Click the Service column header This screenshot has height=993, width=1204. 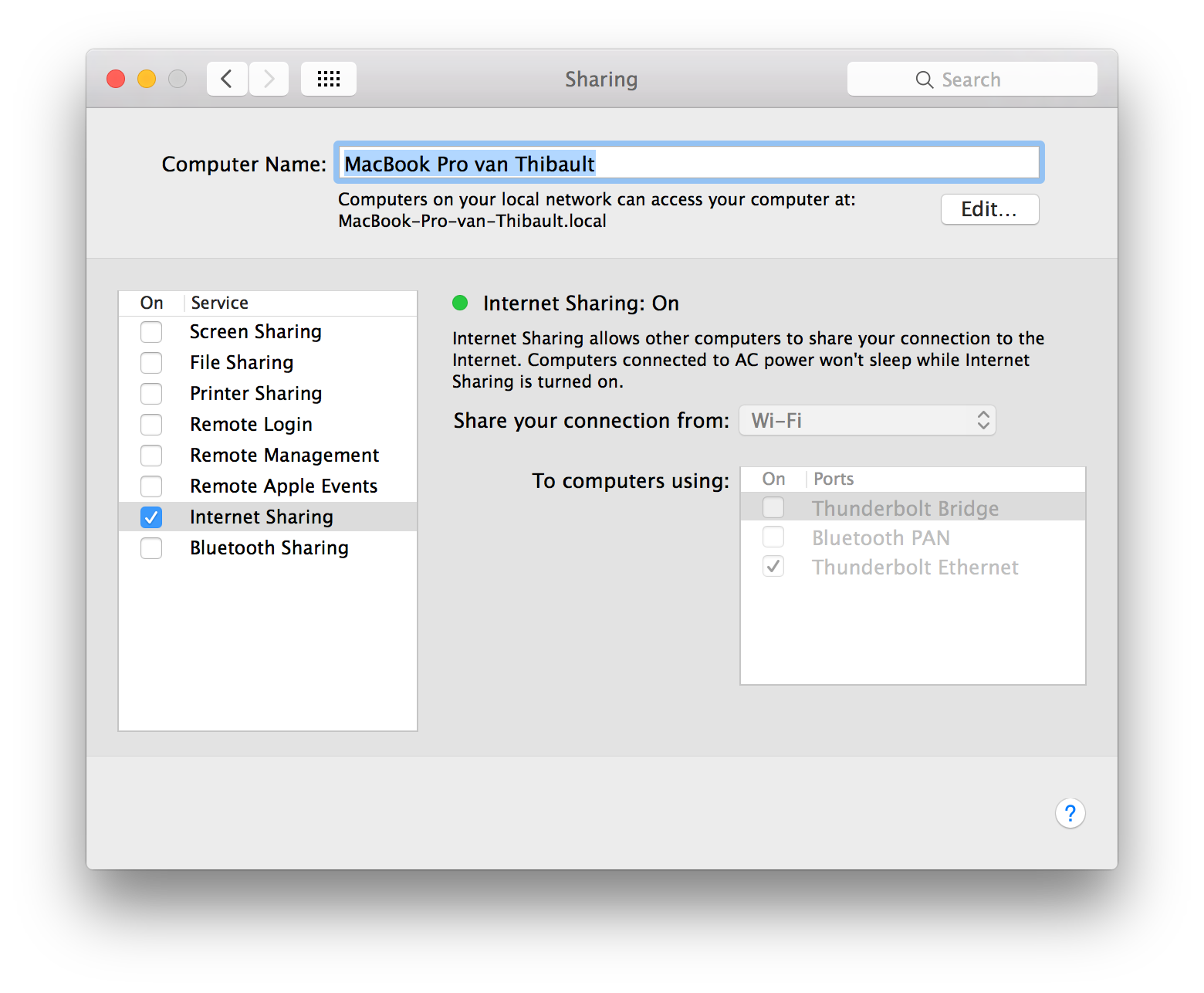click(x=220, y=303)
